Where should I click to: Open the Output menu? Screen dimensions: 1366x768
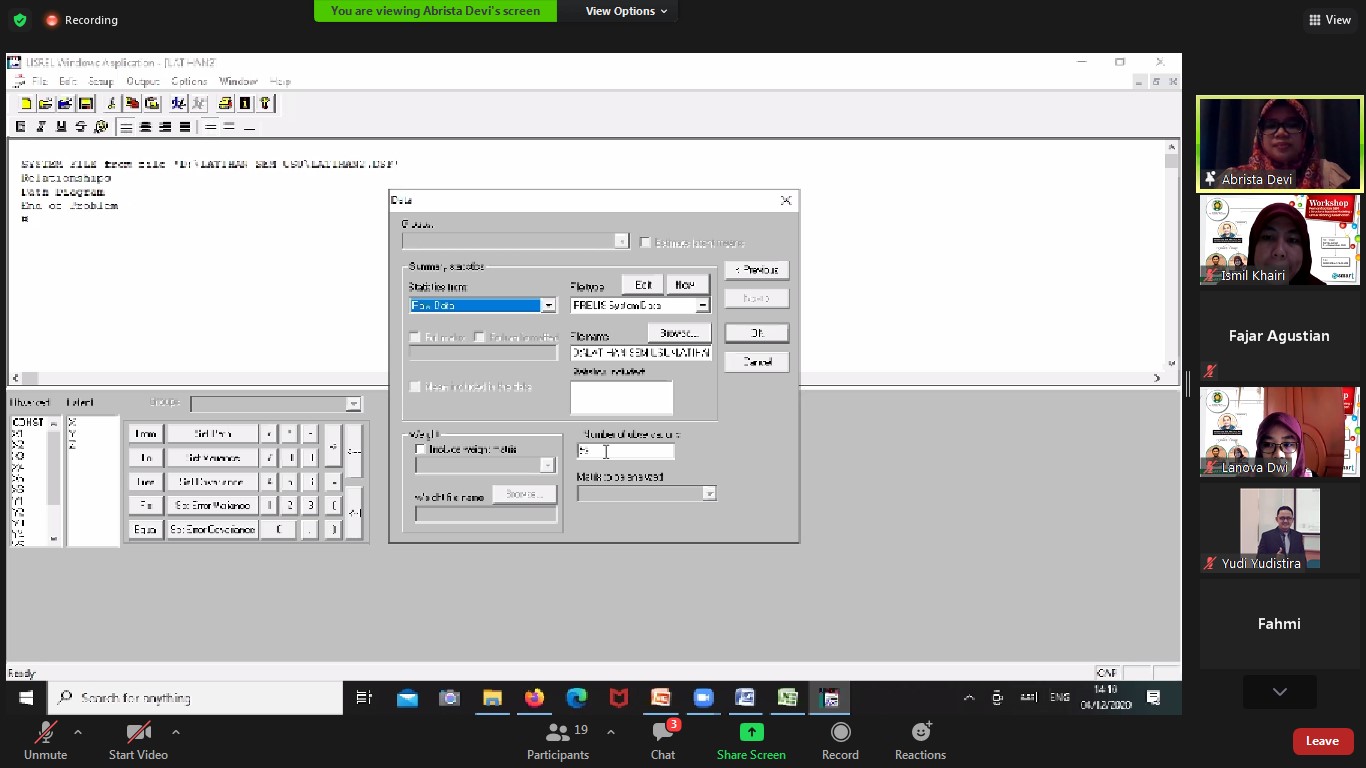(143, 81)
